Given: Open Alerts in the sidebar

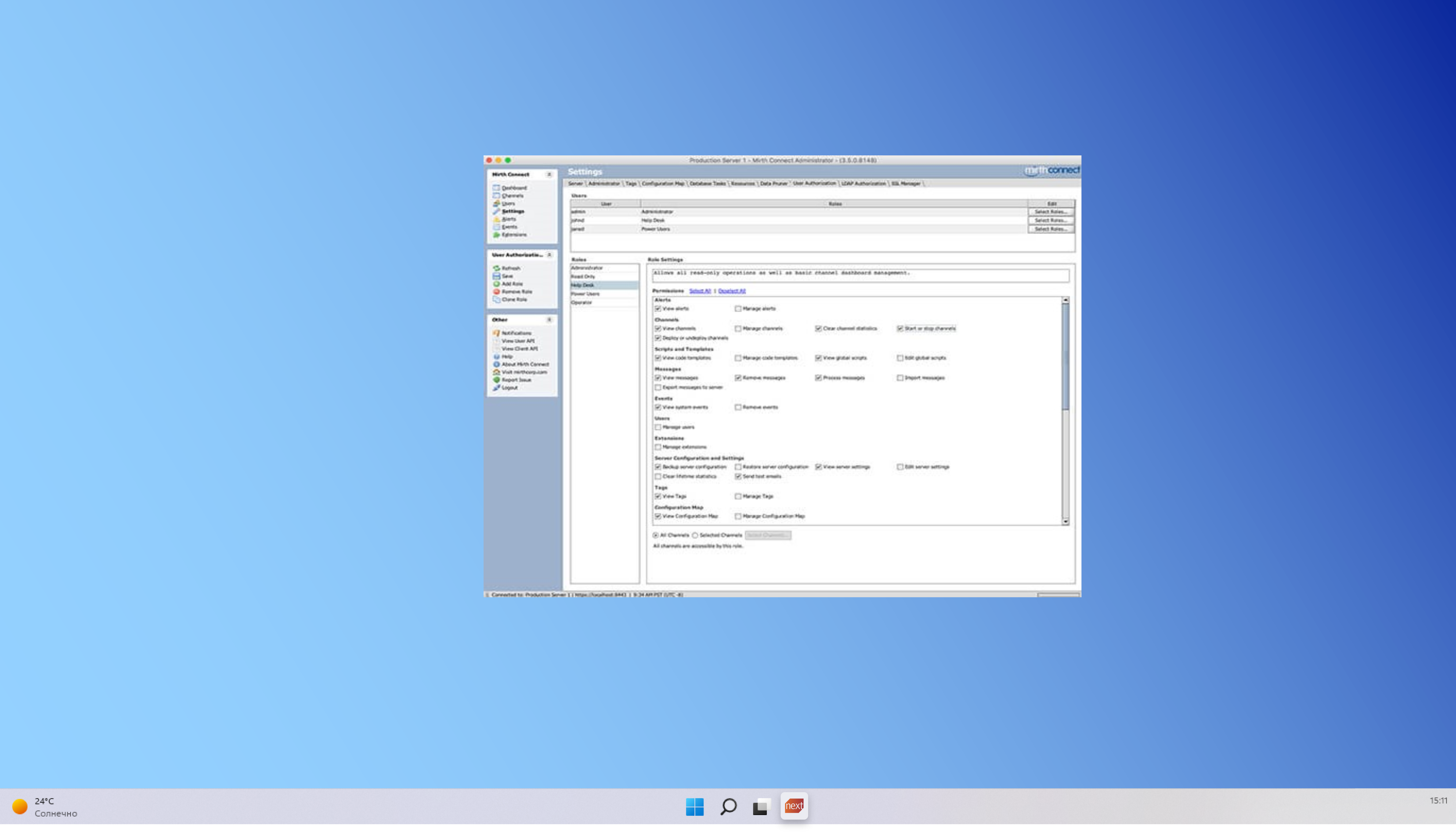Looking at the screenshot, I should 505,219.
